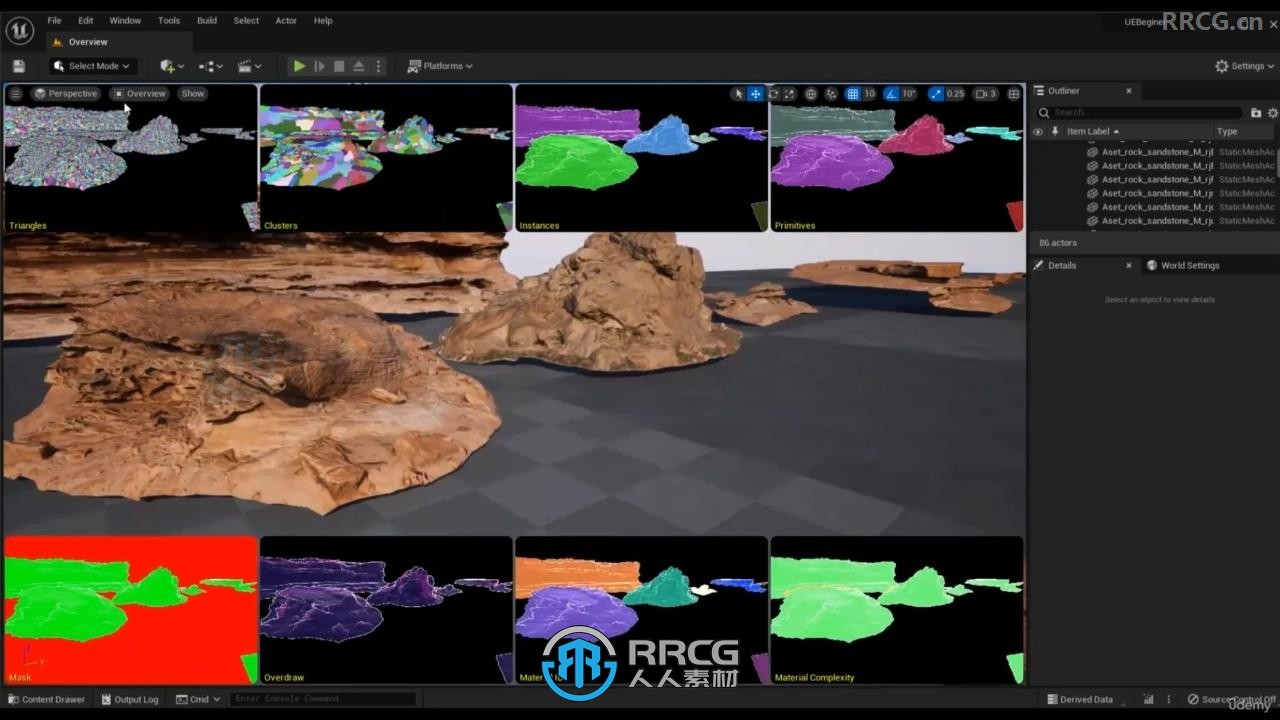Viewport: 1280px width, 720px height.
Task: Switch to the World Settings tab
Action: point(1183,265)
